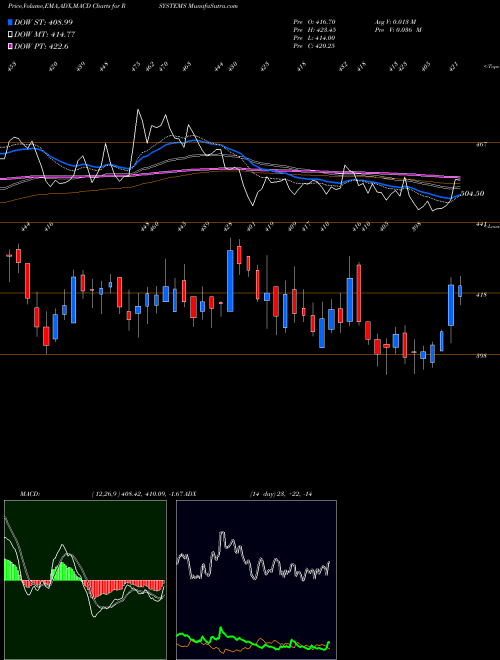Click the 'MACD:' panel heading

[30, 494]
